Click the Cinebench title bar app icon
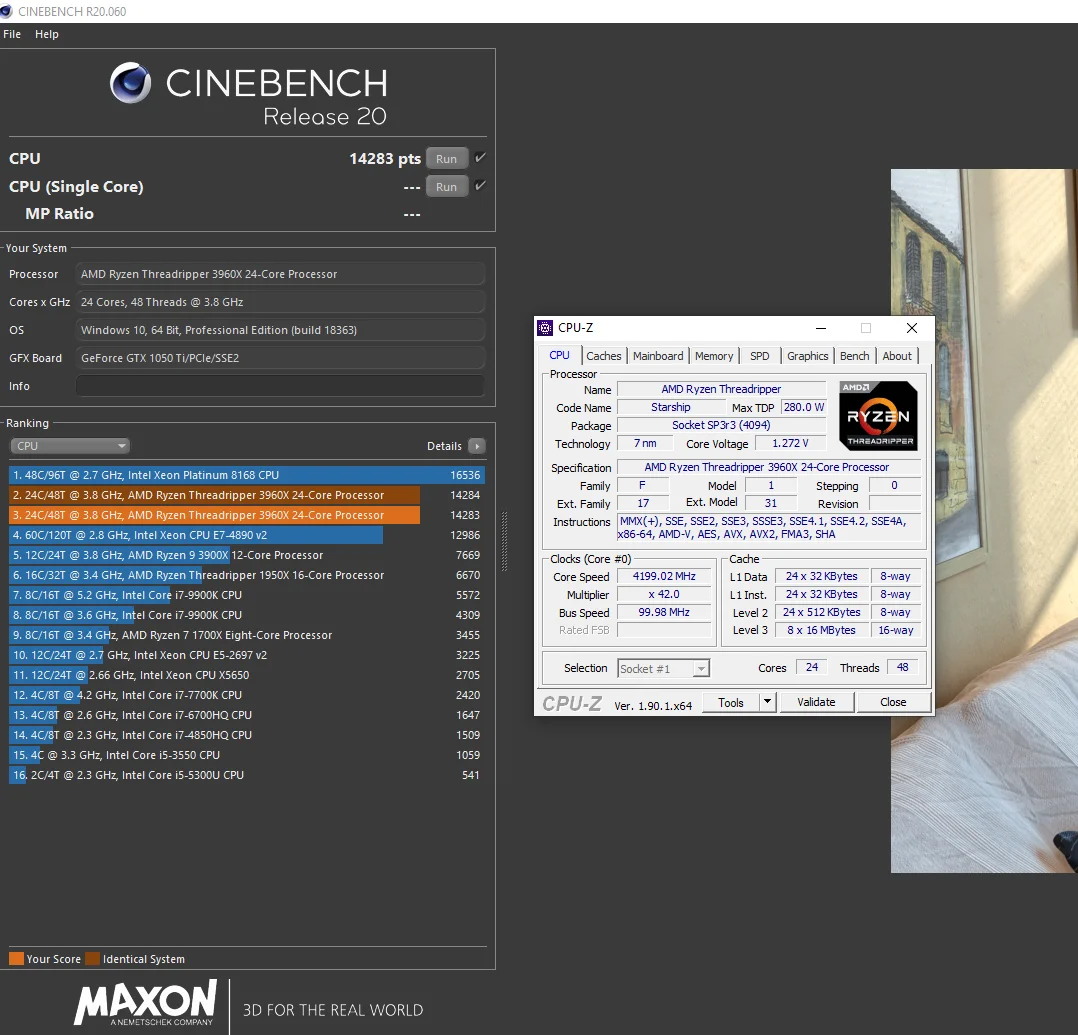This screenshot has height=1035, width=1078. click(x=8, y=12)
